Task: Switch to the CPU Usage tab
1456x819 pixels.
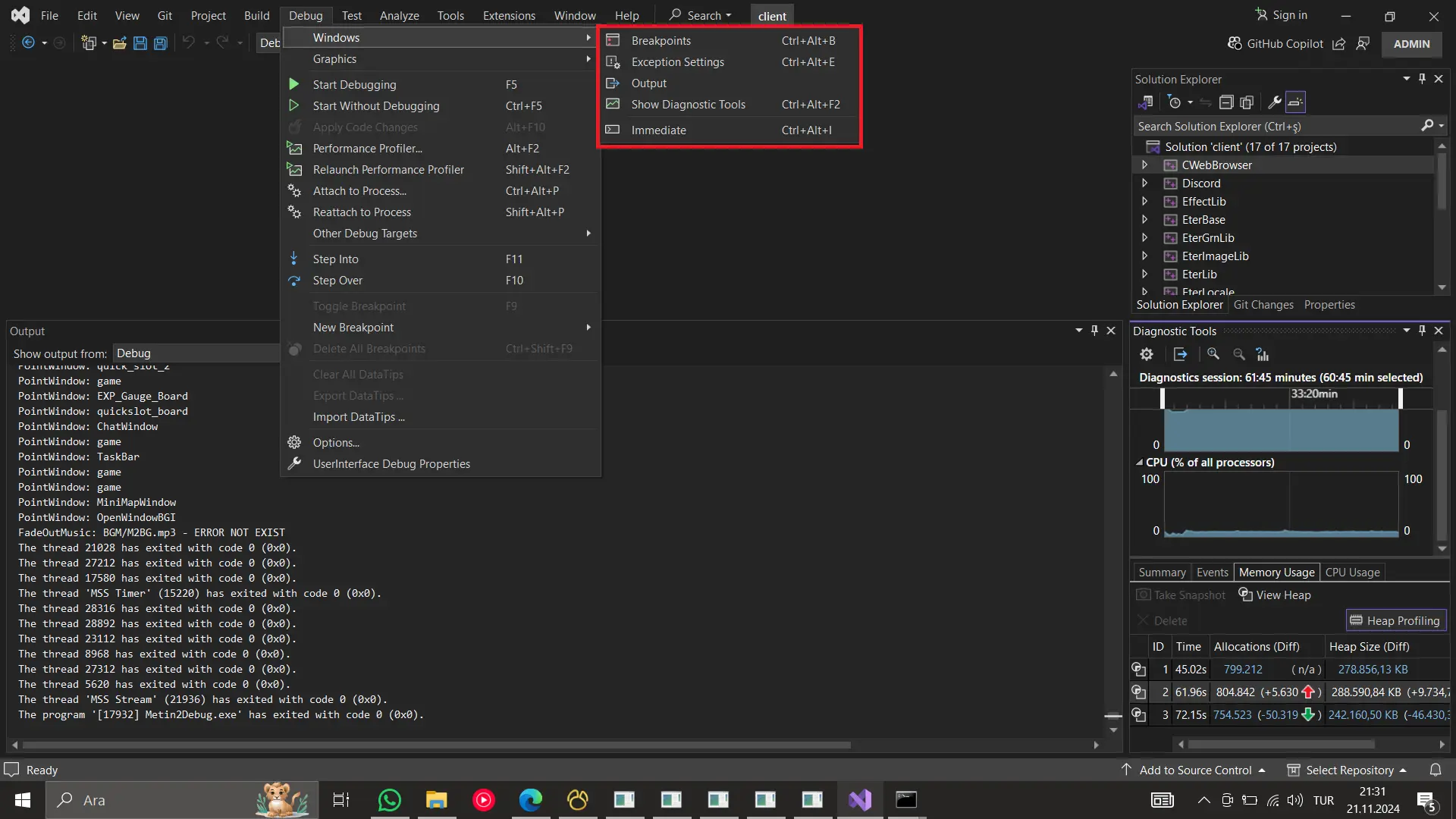Action: [1352, 573]
